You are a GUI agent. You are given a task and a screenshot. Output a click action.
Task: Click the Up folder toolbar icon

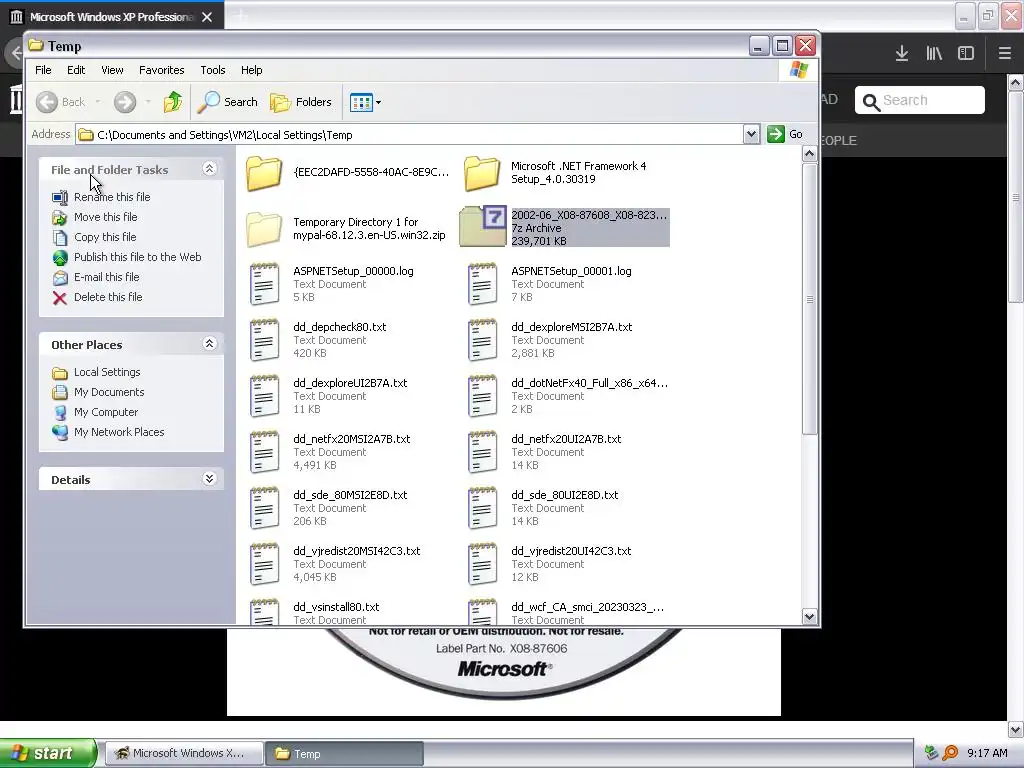pyautogui.click(x=172, y=102)
